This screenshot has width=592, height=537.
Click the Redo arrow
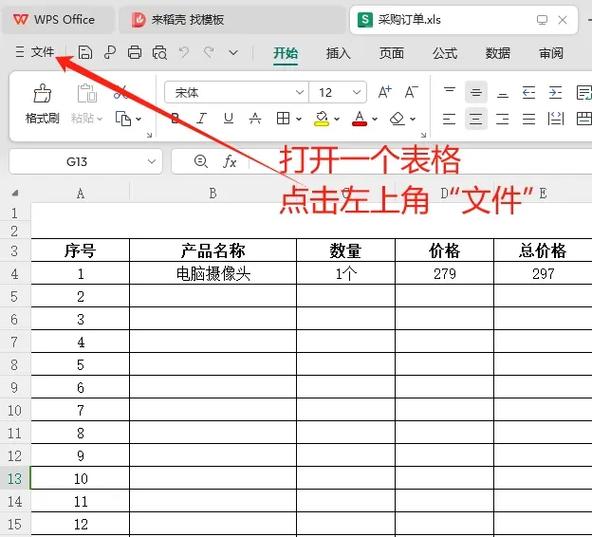coord(209,52)
